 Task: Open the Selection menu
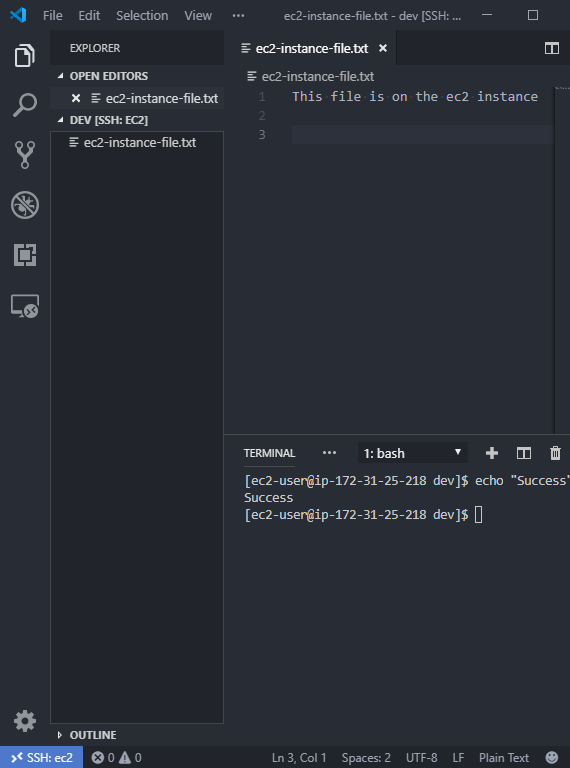point(142,16)
